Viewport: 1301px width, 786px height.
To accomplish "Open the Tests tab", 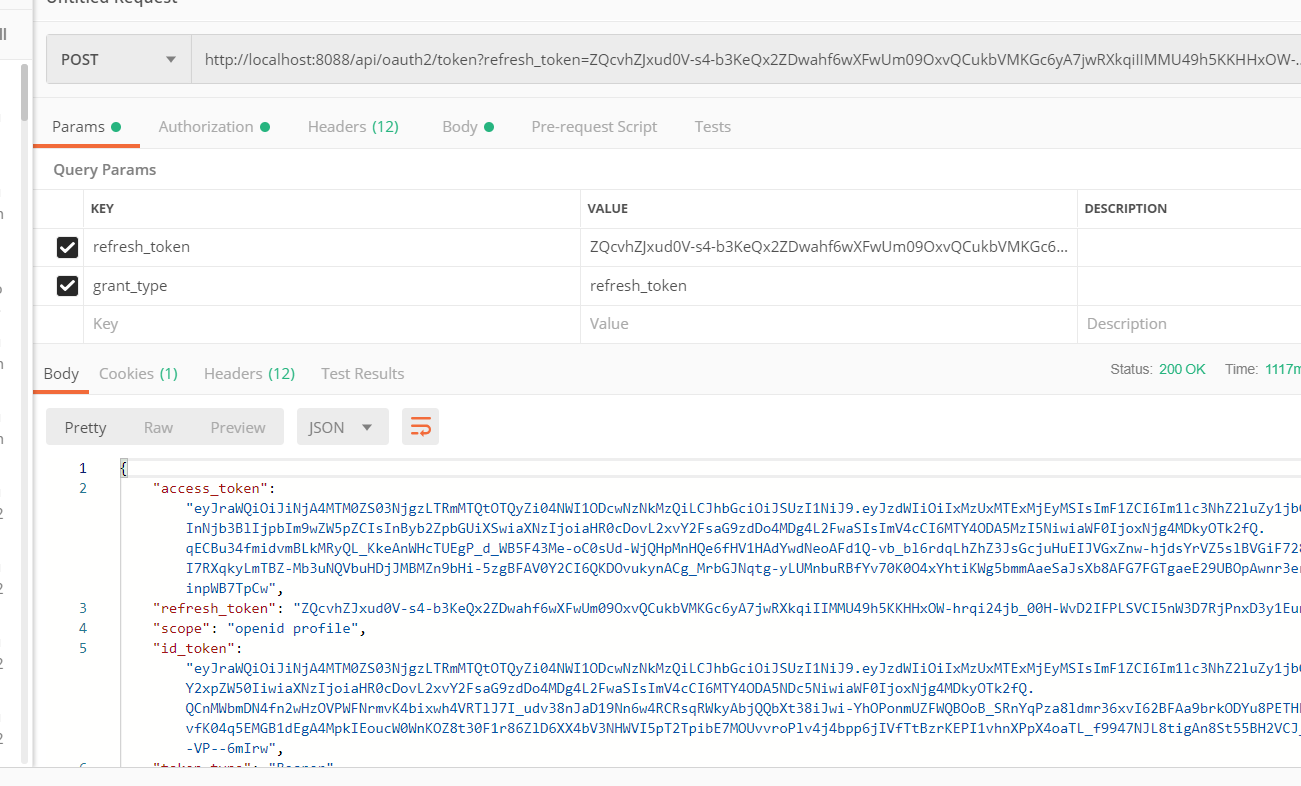I will [712, 127].
